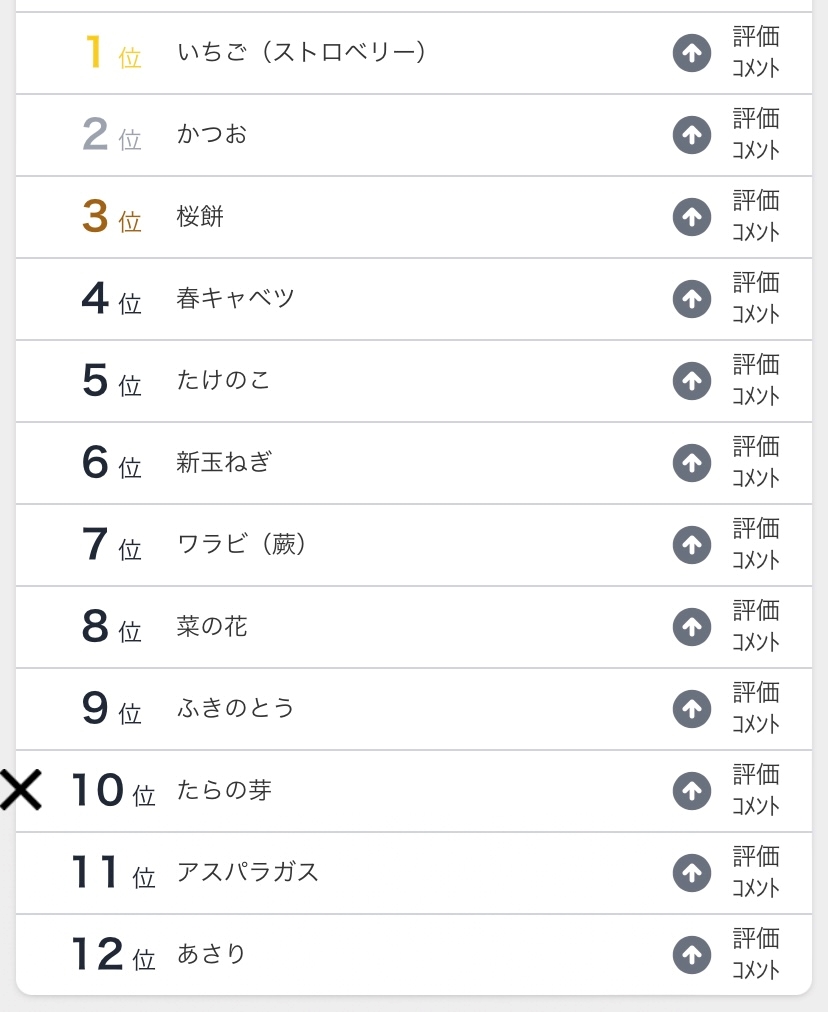The image size is (828, 1012).
Task: Click the X mark beside rank 10
Action: click(20, 790)
